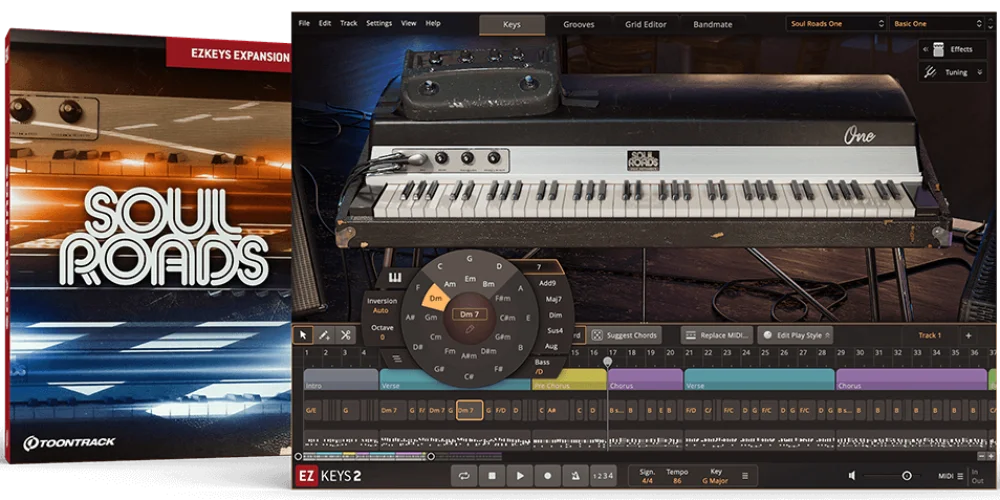1000x500 pixels.
Task: Click the Suggest Chords button
Action: (625, 335)
